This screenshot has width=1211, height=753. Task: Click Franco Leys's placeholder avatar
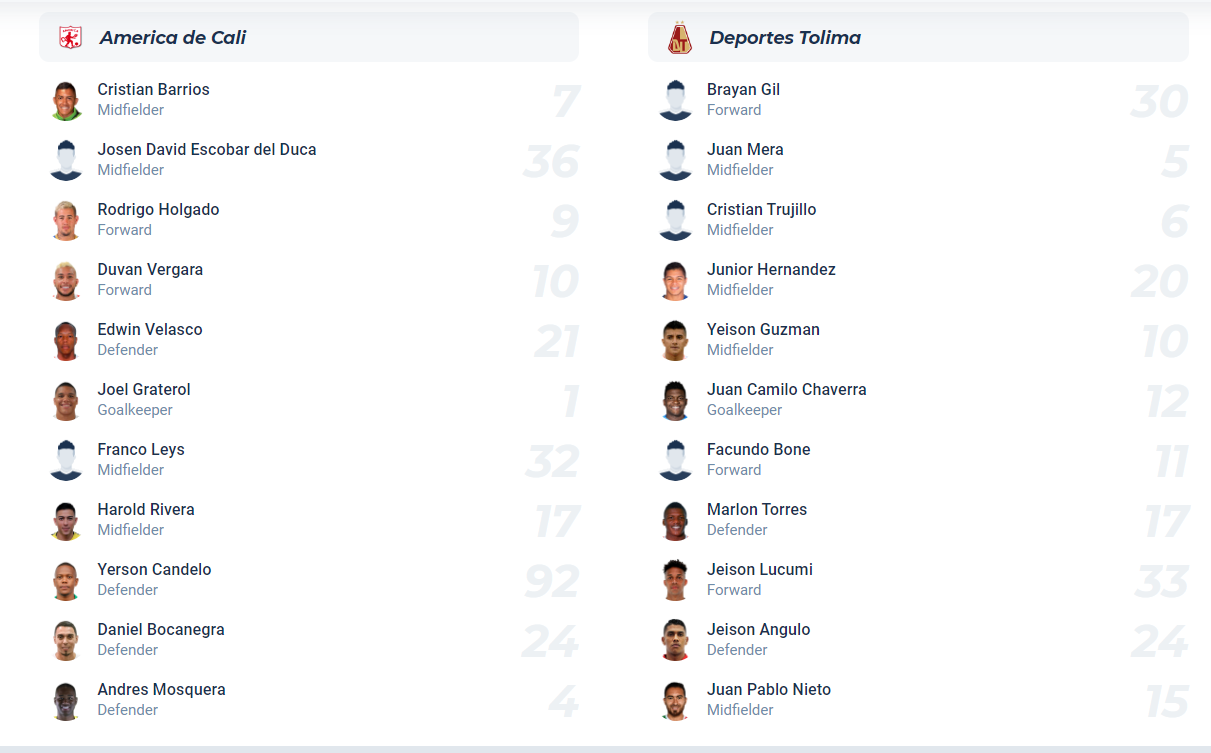pyautogui.click(x=66, y=460)
